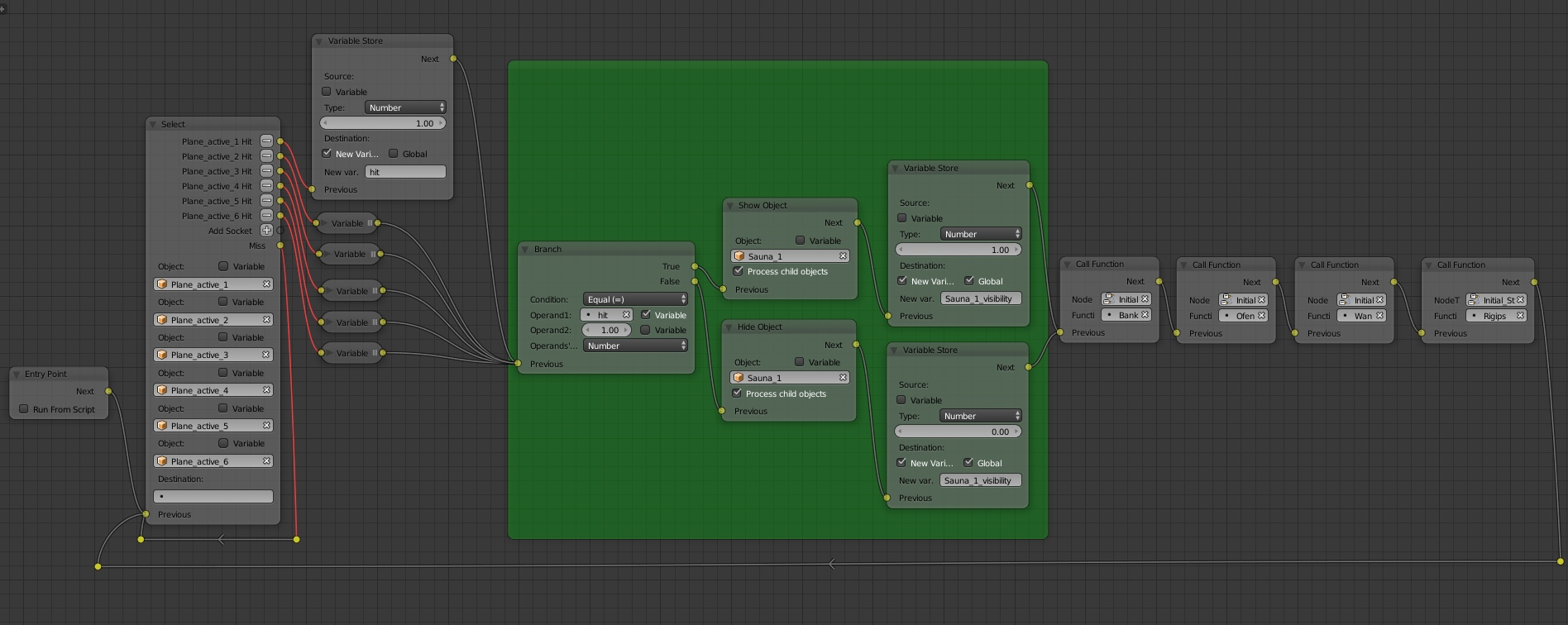Clear the Plane_active_3 object field

266,355
